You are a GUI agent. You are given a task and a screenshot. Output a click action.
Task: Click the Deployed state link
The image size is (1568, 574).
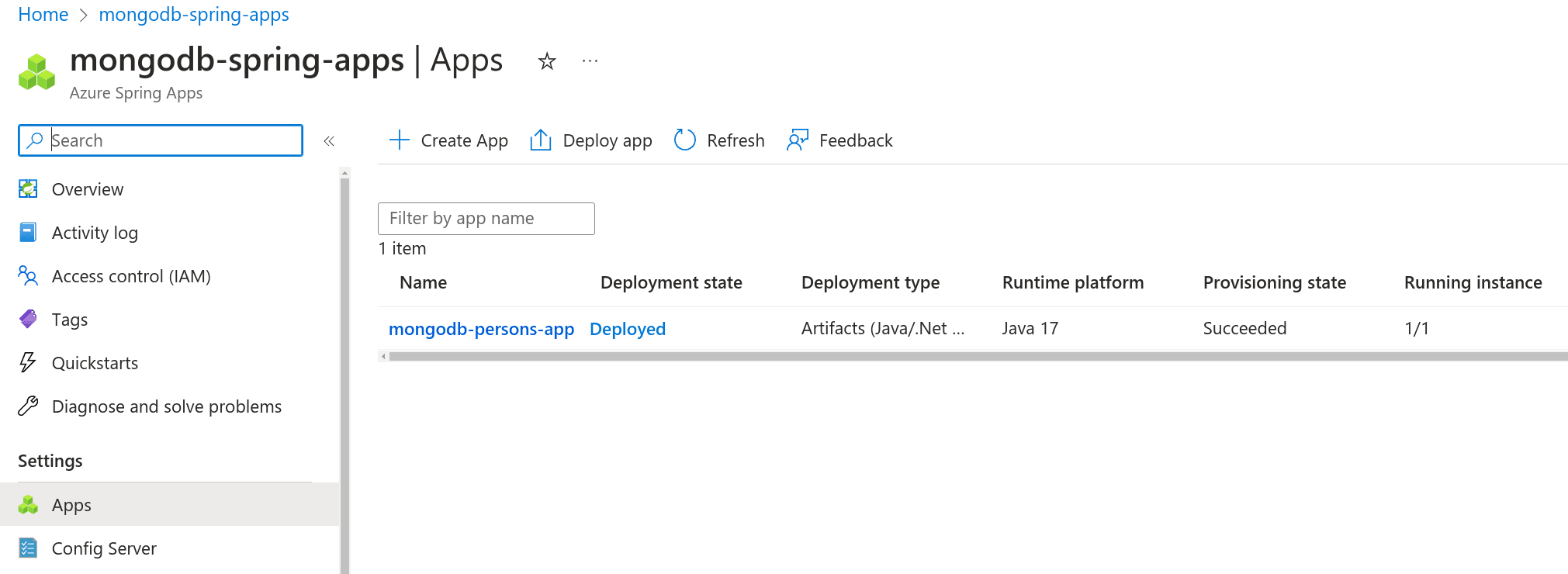[627, 329]
